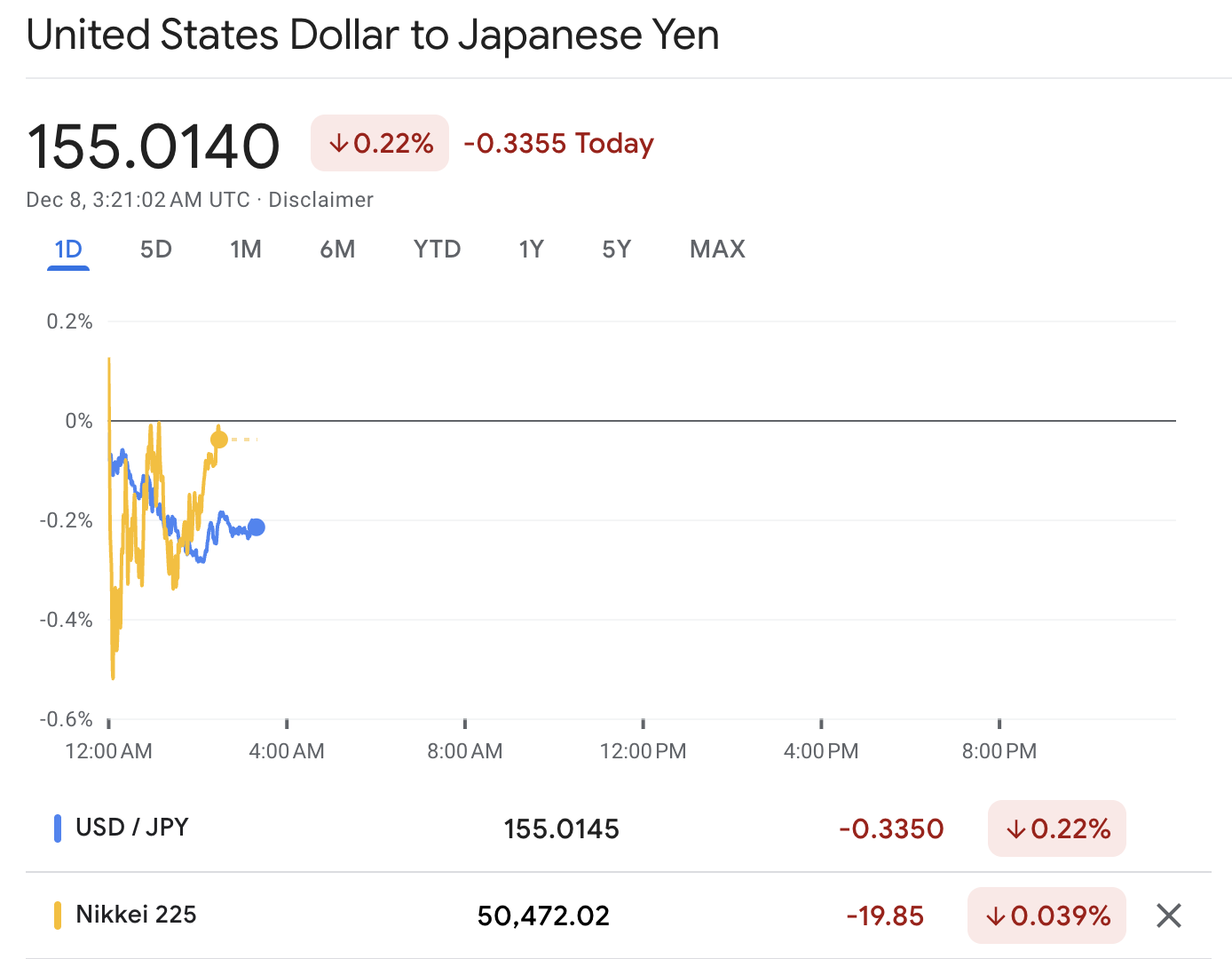Click the down-arrow in the USD/JPY change badge
Viewport: 1232px width, 959px height.
click(x=1015, y=828)
